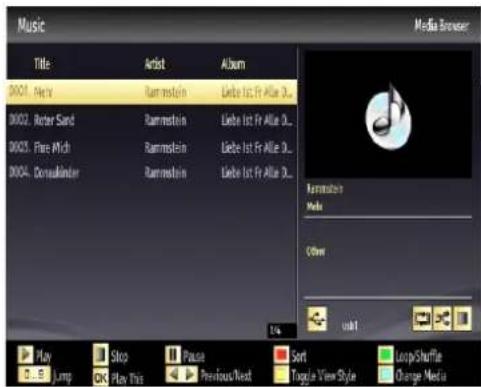481x387 pixels.
Task: Click the Pause icon
Action: tap(173, 355)
